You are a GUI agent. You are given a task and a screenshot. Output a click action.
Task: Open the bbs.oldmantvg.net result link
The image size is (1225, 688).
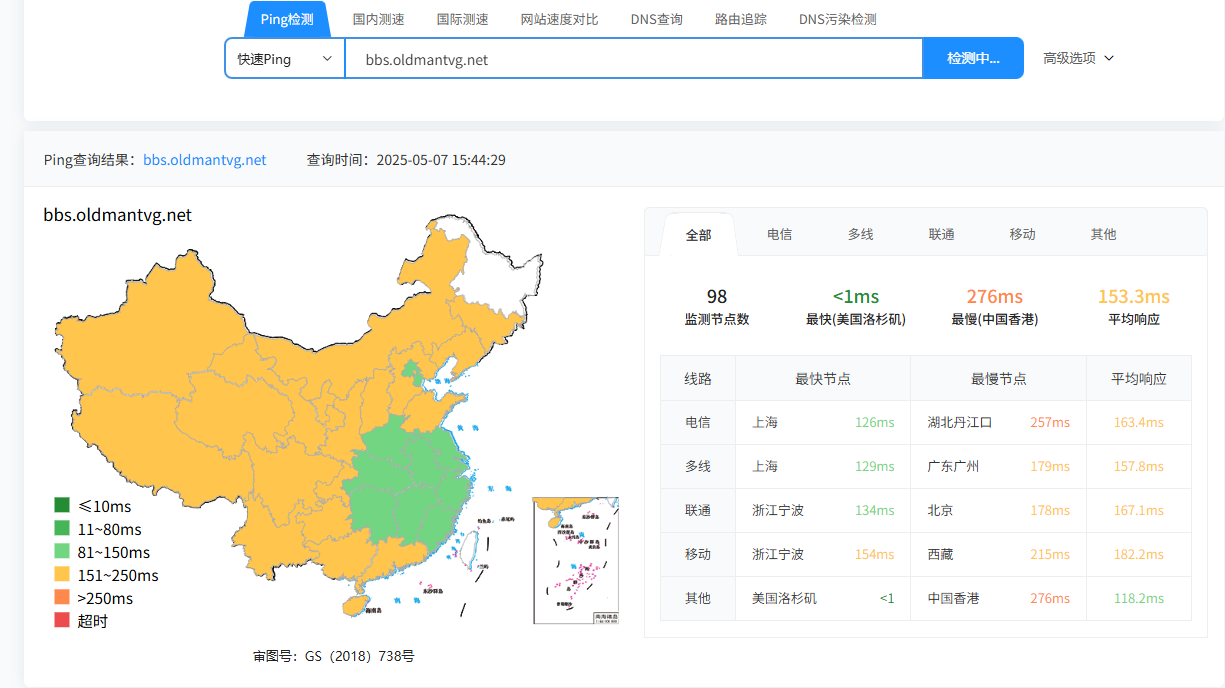tap(205, 160)
